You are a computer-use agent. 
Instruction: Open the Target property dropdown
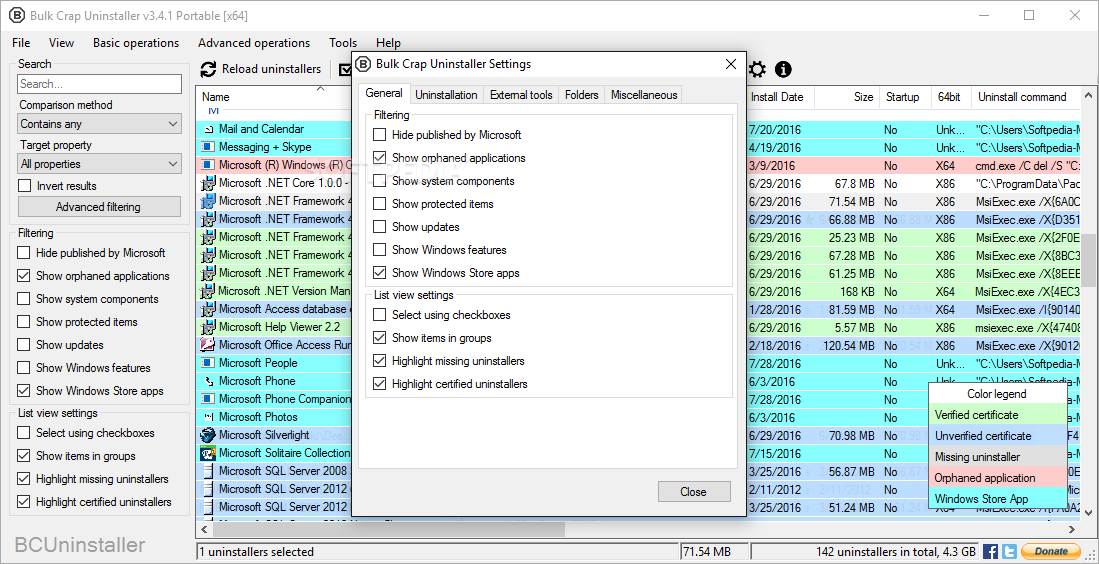coord(100,164)
